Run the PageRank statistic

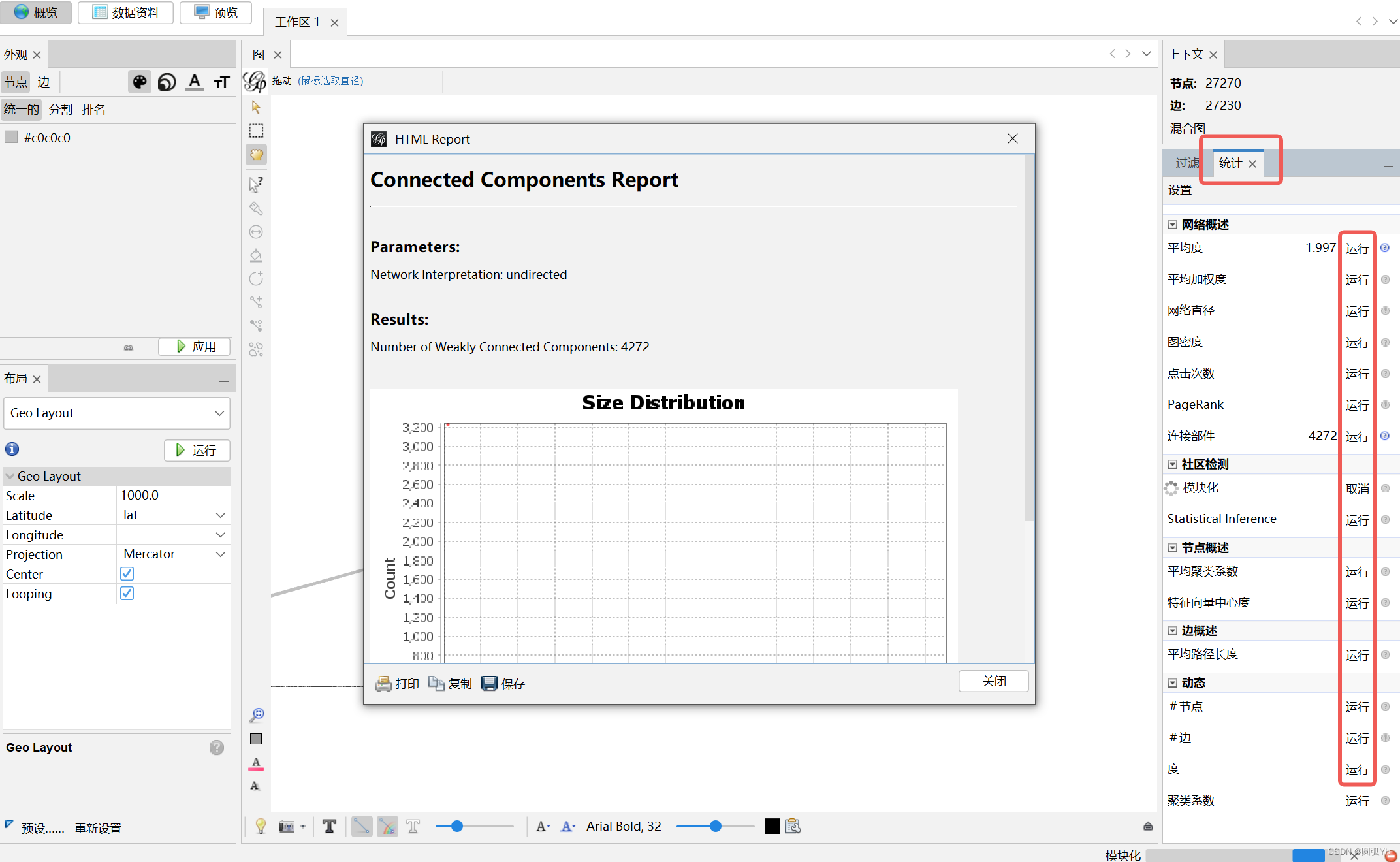click(1356, 405)
